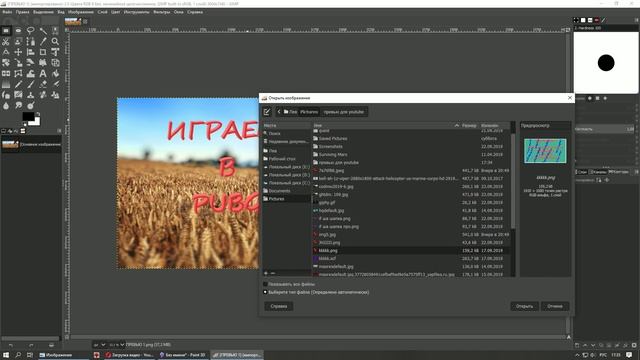Select the Move tool
The width and height of the screenshot is (640, 360).
[x=18, y=52]
